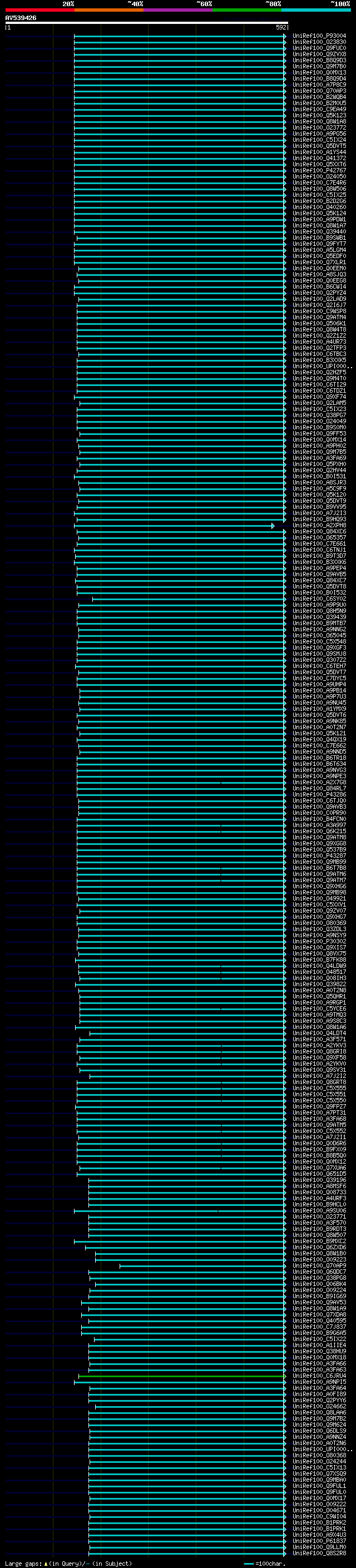This screenshot has height=1568, width=356.
Task: Click the orange ~40% identity legend segment
Action: coord(109,10)
